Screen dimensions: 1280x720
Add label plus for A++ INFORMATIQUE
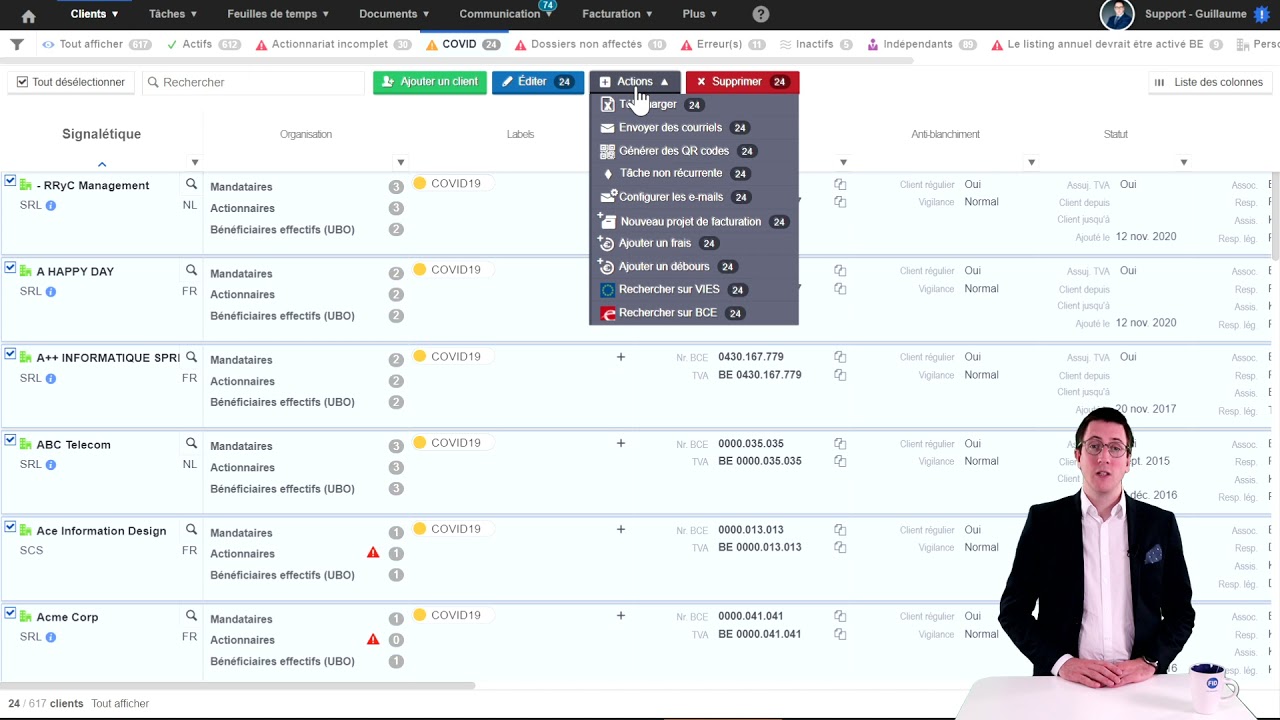620,357
